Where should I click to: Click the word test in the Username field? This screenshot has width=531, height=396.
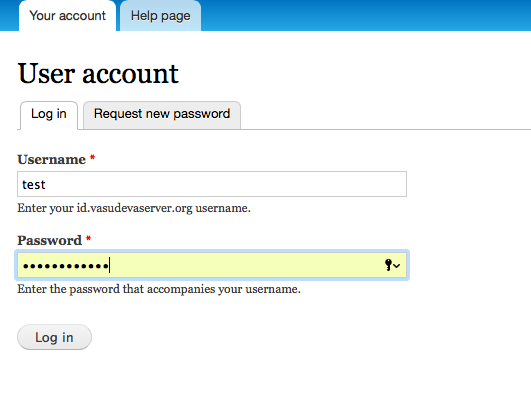[34, 185]
